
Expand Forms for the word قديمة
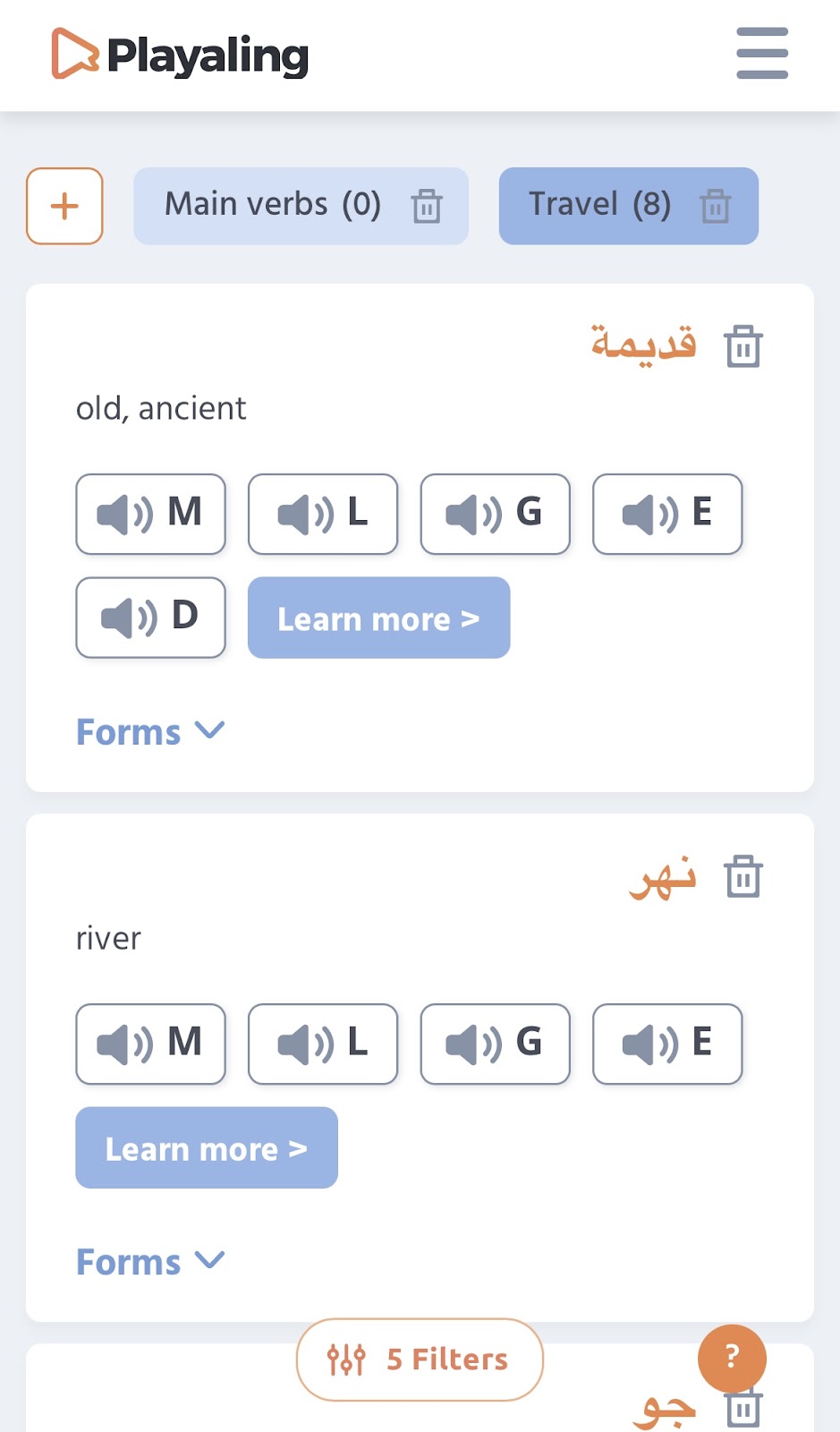click(x=150, y=731)
